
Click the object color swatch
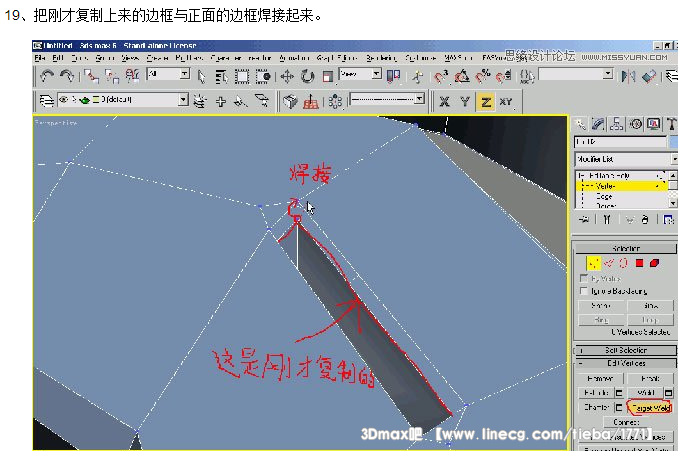[x=673, y=142]
